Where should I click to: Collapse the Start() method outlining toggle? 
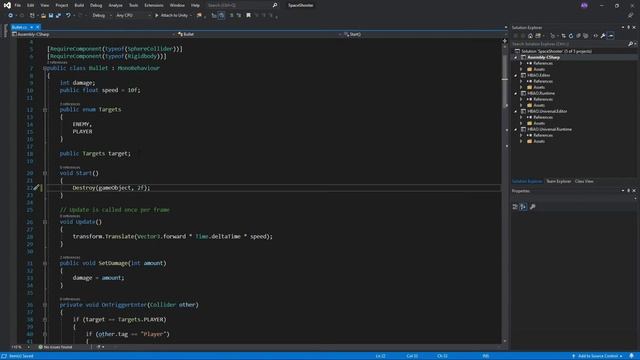tap(45, 173)
